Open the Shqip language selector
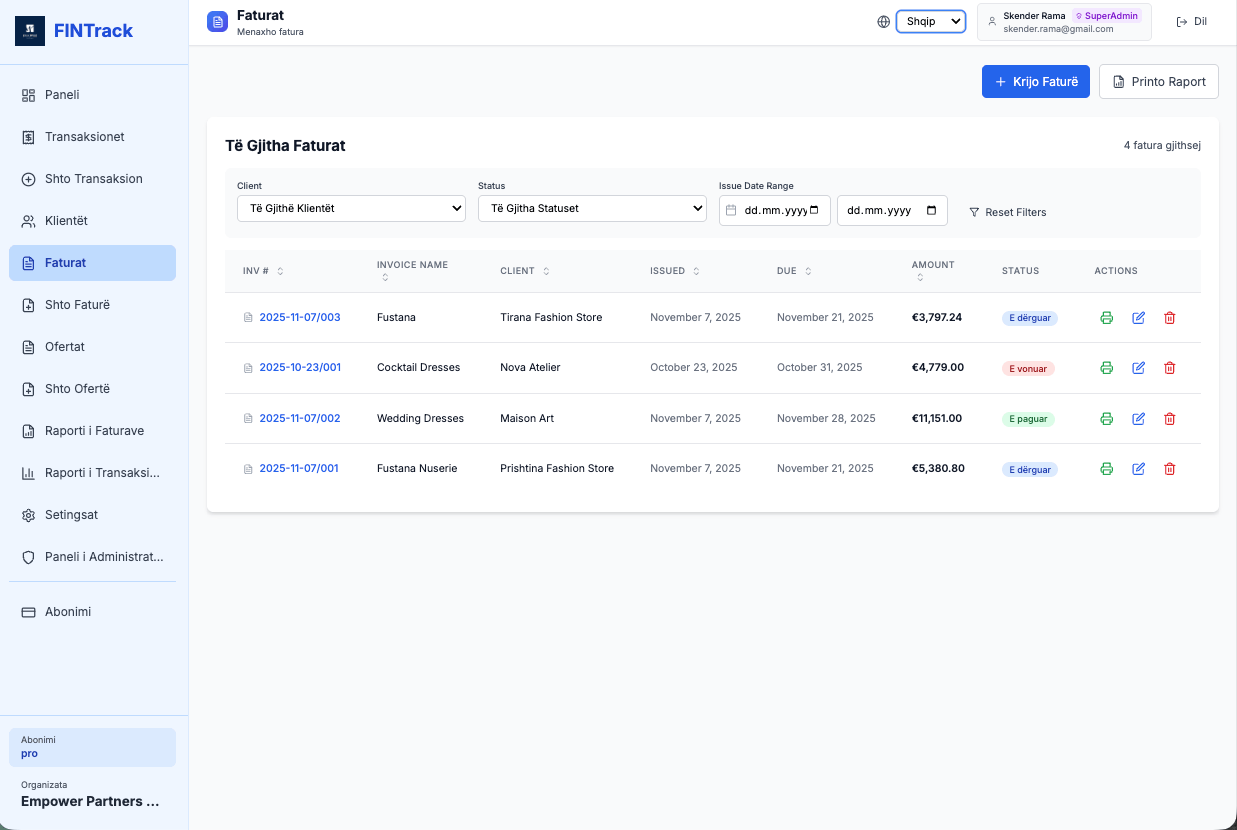 click(931, 20)
